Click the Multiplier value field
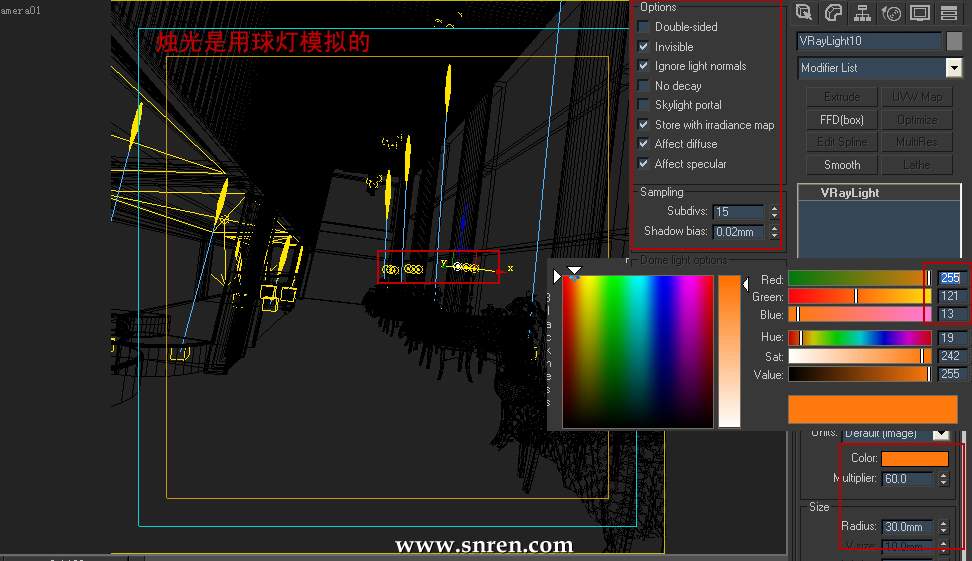Viewport: 972px width, 561px height. pyautogui.click(x=907, y=479)
